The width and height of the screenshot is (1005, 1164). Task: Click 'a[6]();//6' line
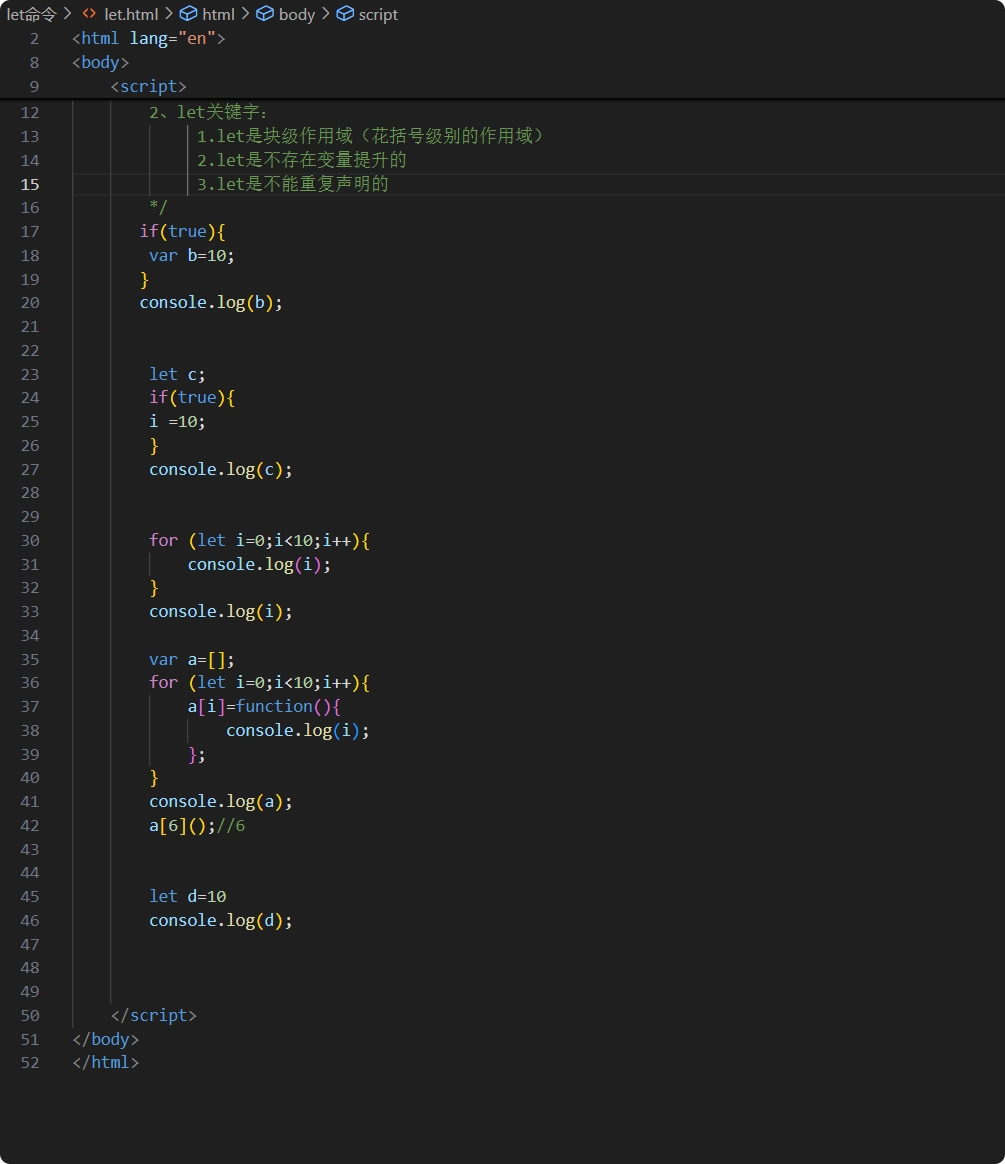coord(197,825)
